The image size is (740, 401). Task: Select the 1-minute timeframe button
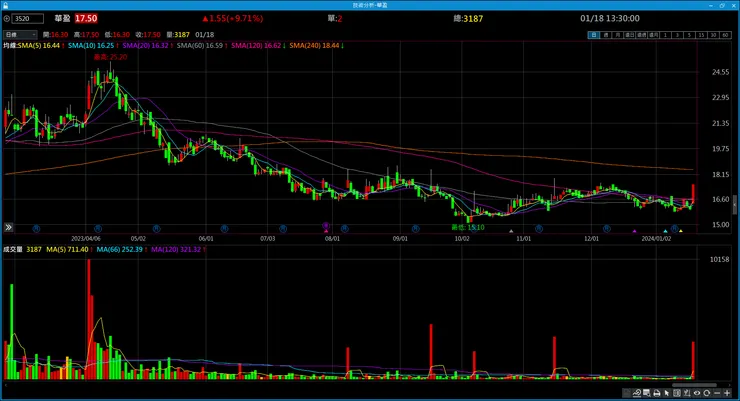665,35
